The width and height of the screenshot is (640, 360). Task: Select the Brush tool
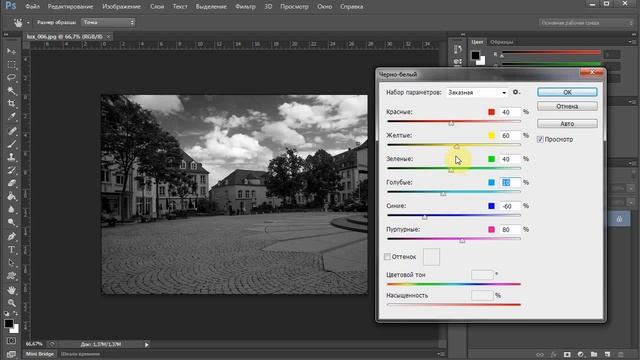click(11, 144)
